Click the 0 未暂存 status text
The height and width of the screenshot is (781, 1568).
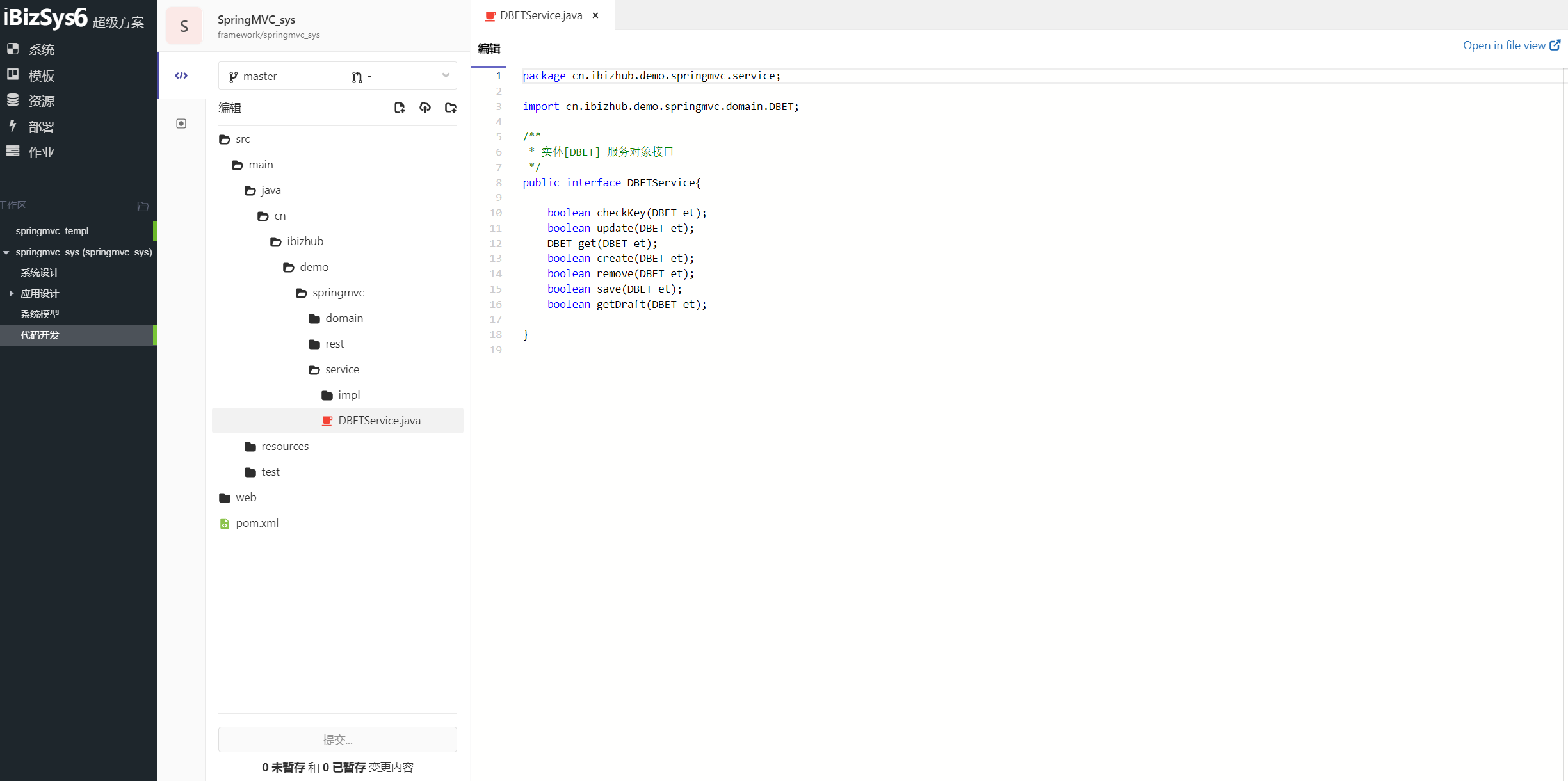[284, 767]
